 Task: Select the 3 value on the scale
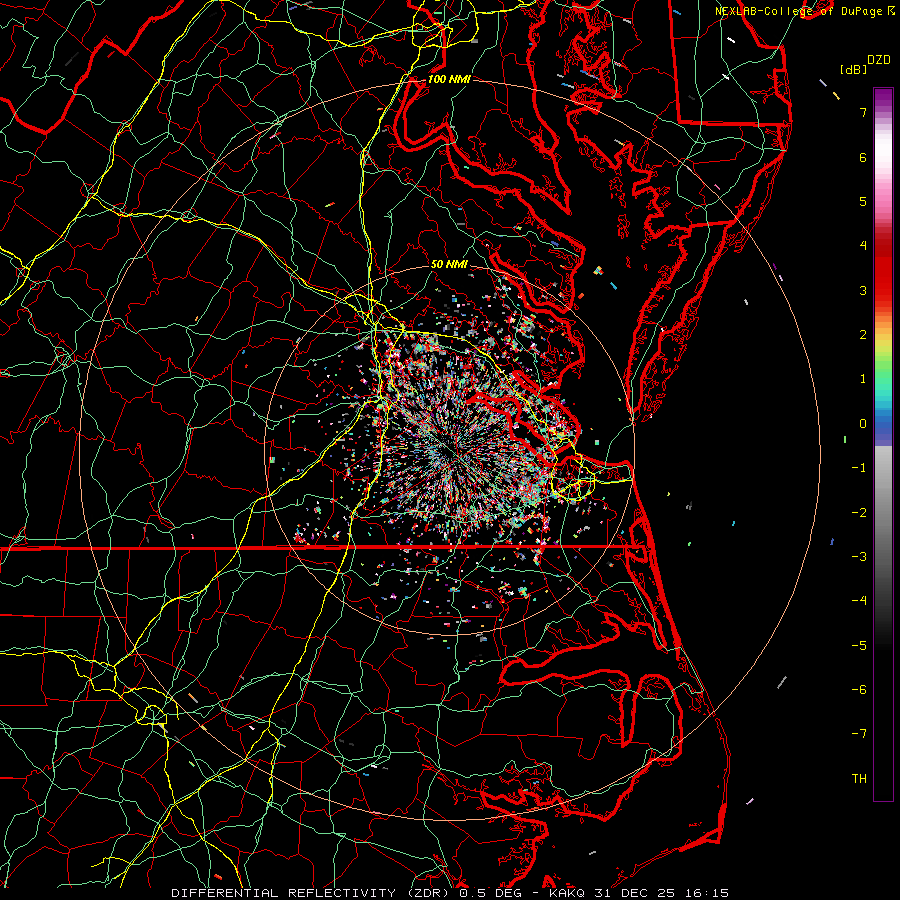pyautogui.click(x=863, y=290)
